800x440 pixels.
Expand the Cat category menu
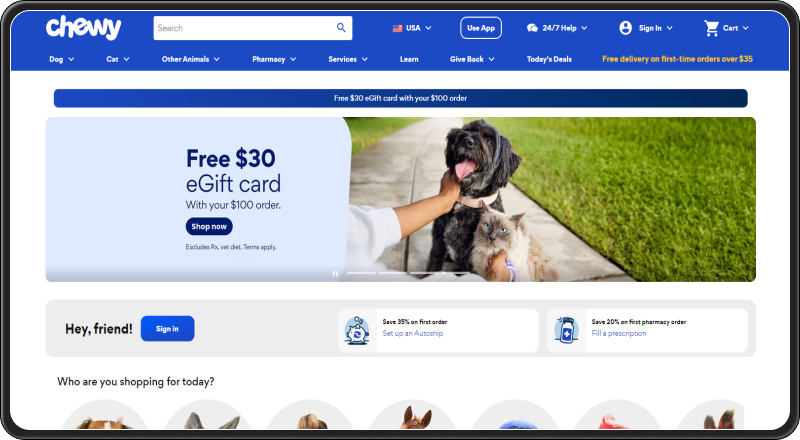(118, 59)
